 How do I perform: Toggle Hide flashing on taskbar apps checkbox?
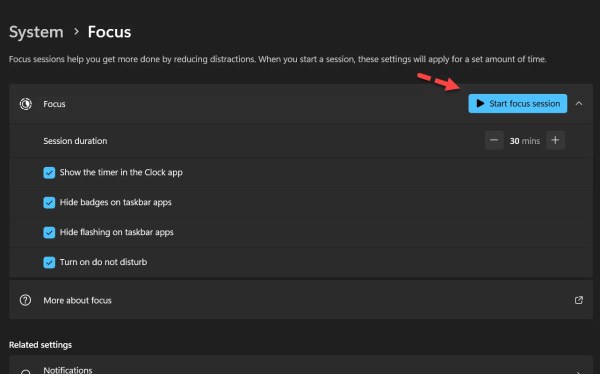point(49,232)
